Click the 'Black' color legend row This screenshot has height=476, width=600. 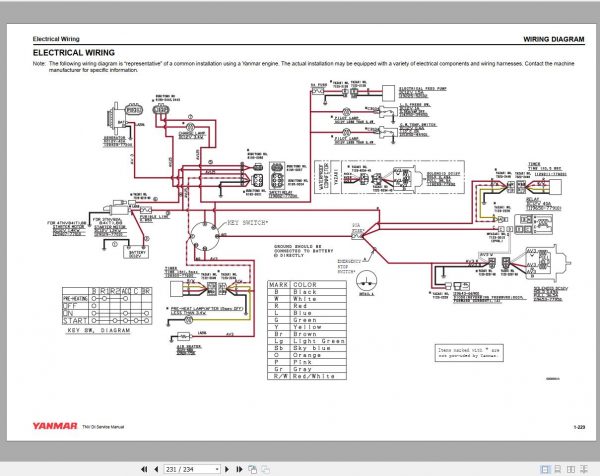coord(307,292)
